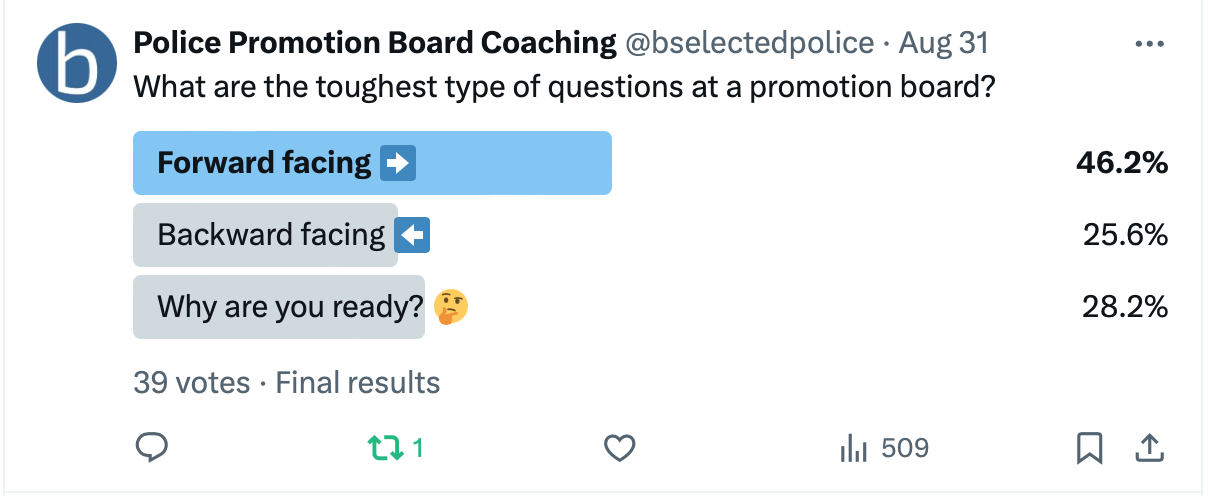Open the reply comment icon
This screenshot has width=1208, height=496.
151,448
